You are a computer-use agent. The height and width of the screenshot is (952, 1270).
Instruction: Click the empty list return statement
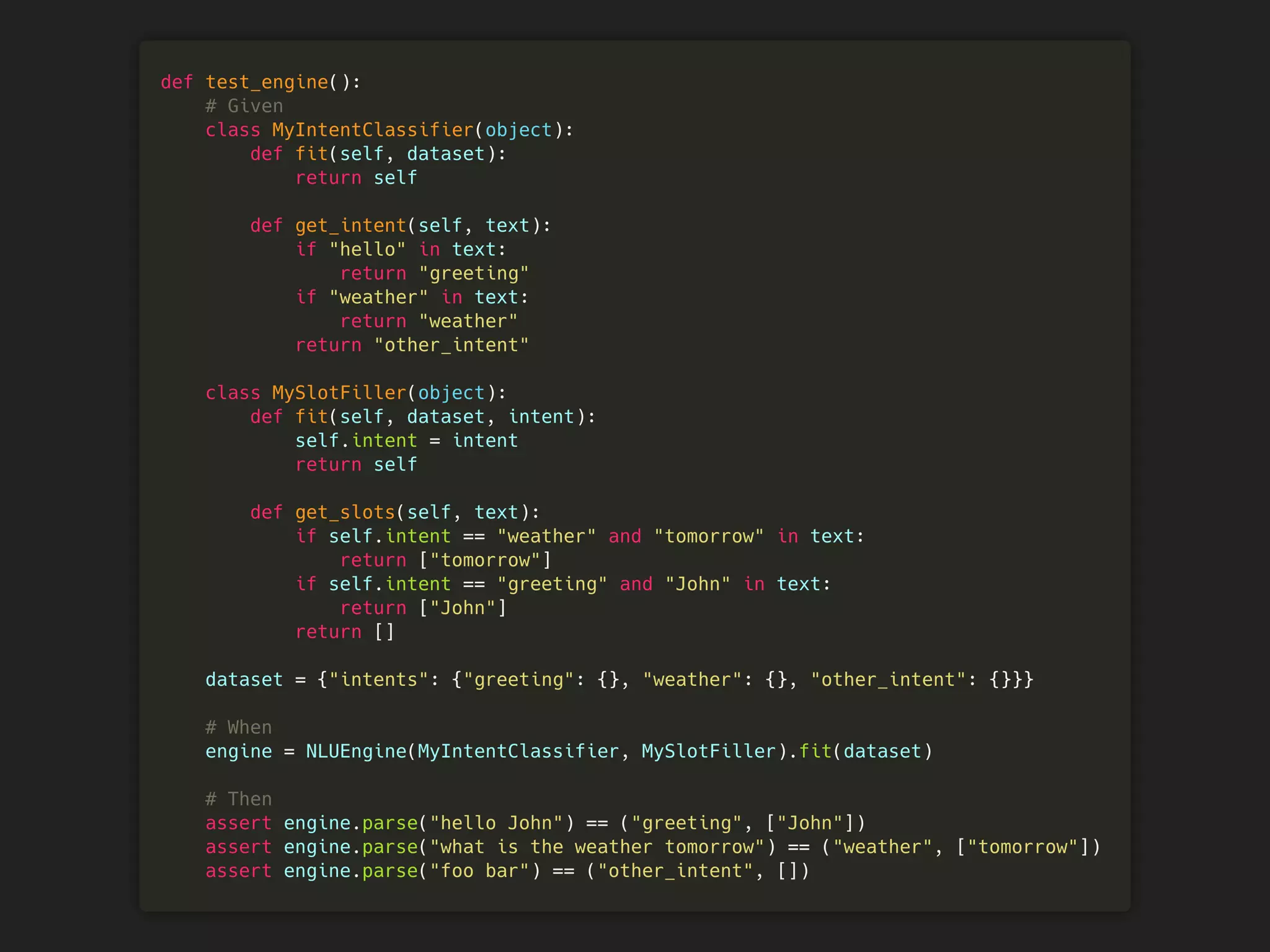[x=345, y=632]
